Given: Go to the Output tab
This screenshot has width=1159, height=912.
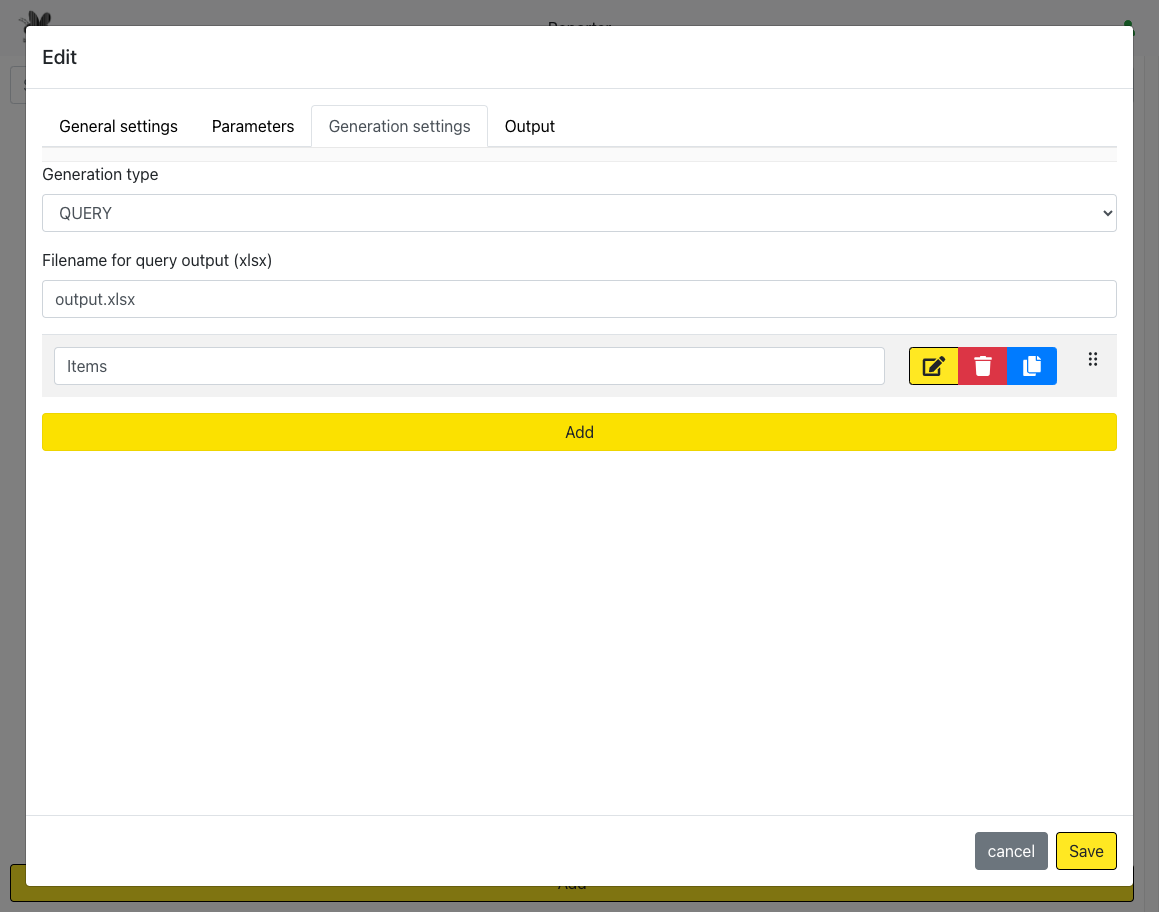Looking at the screenshot, I should click(x=529, y=126).
